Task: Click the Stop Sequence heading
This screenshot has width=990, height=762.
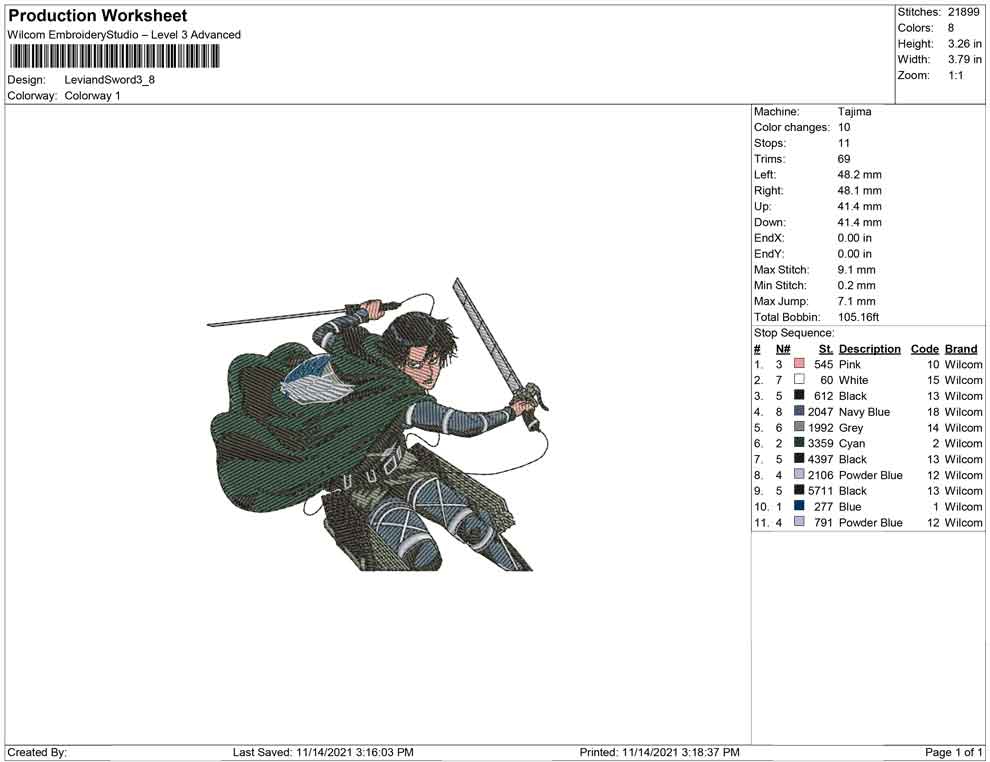Action: click(794, 333)
